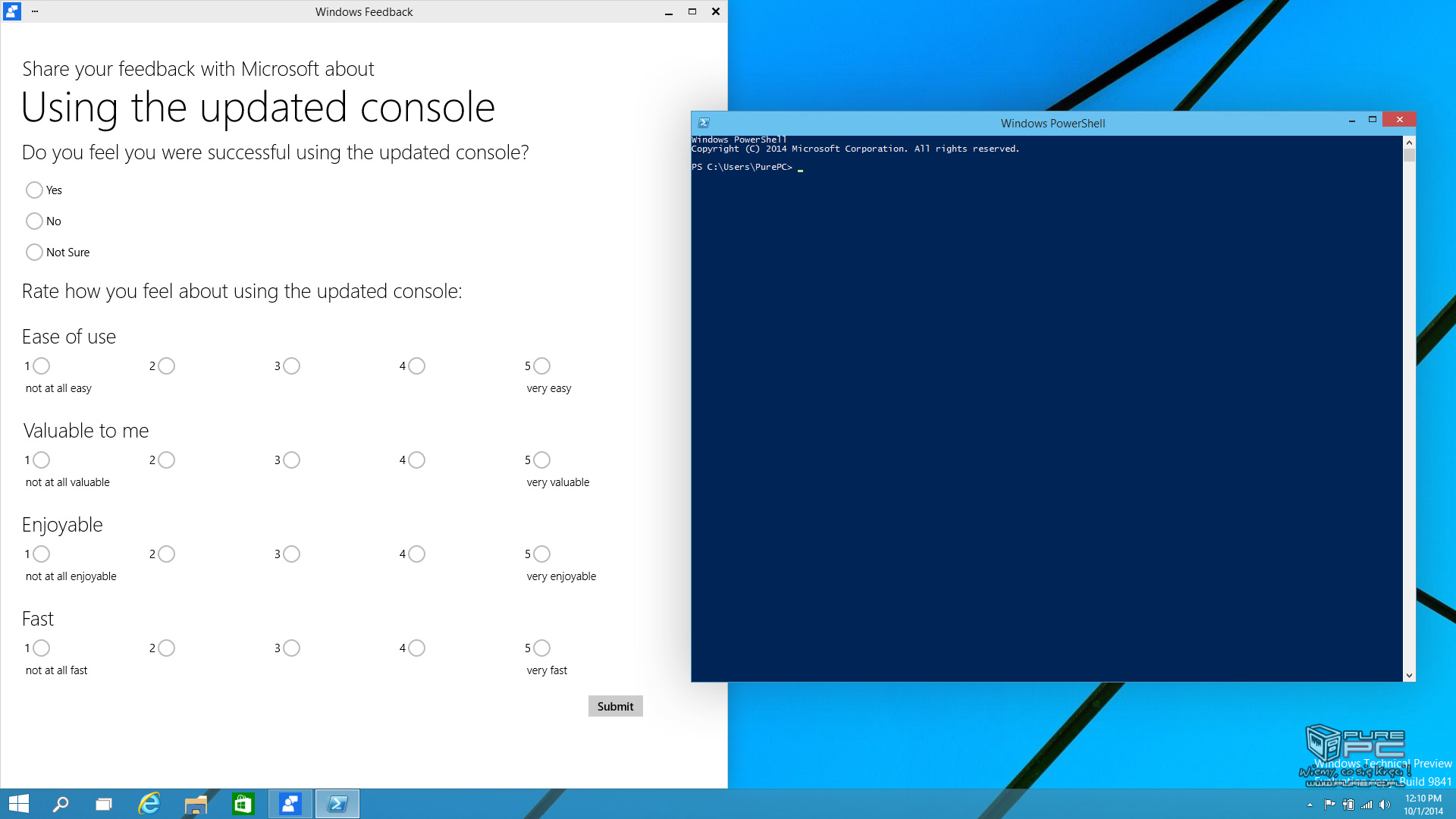Click the 'very enjoyable' label
1456x819 pixels.
tap(561, 576)
